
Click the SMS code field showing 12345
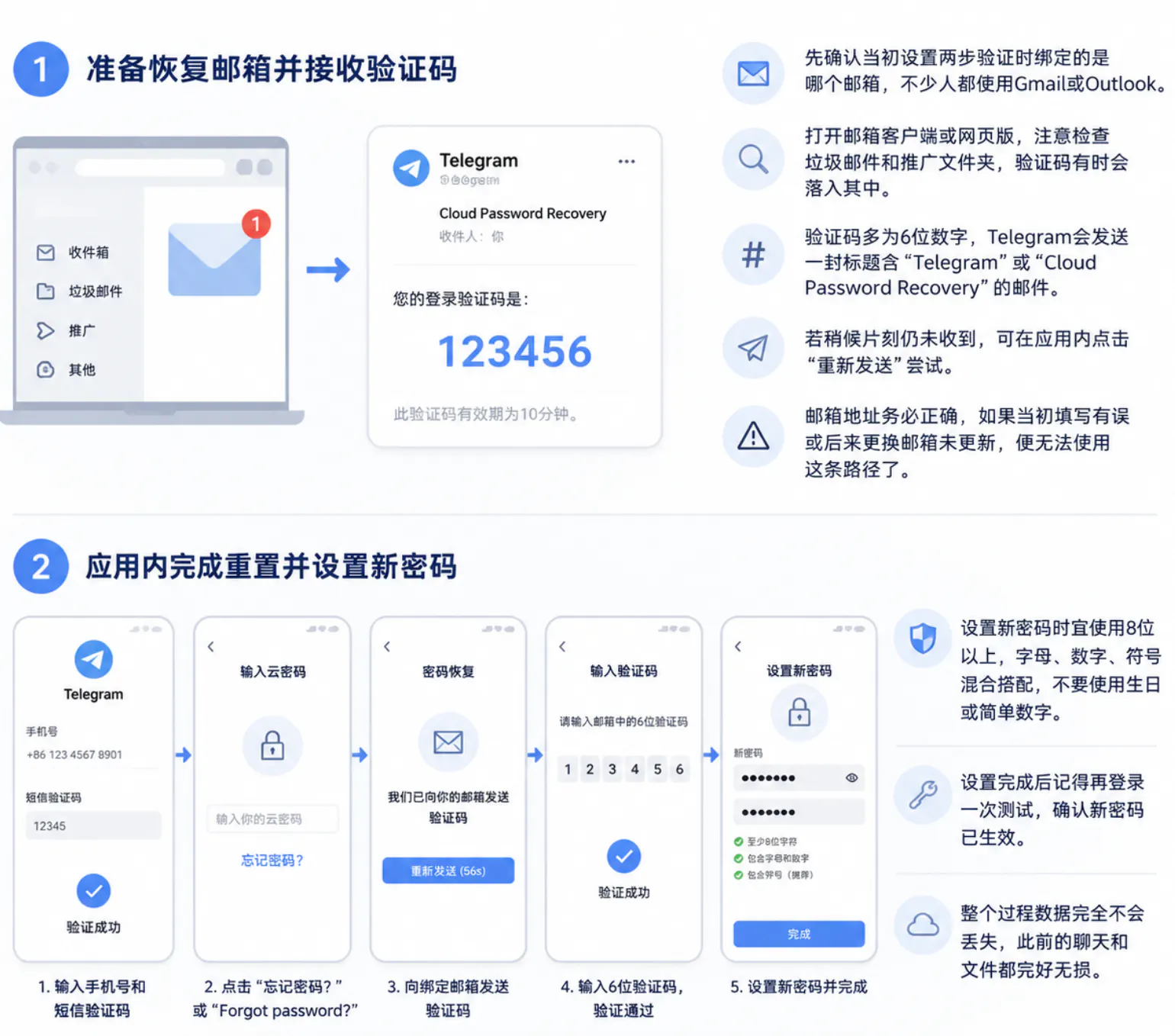click(x=94, y=825)
